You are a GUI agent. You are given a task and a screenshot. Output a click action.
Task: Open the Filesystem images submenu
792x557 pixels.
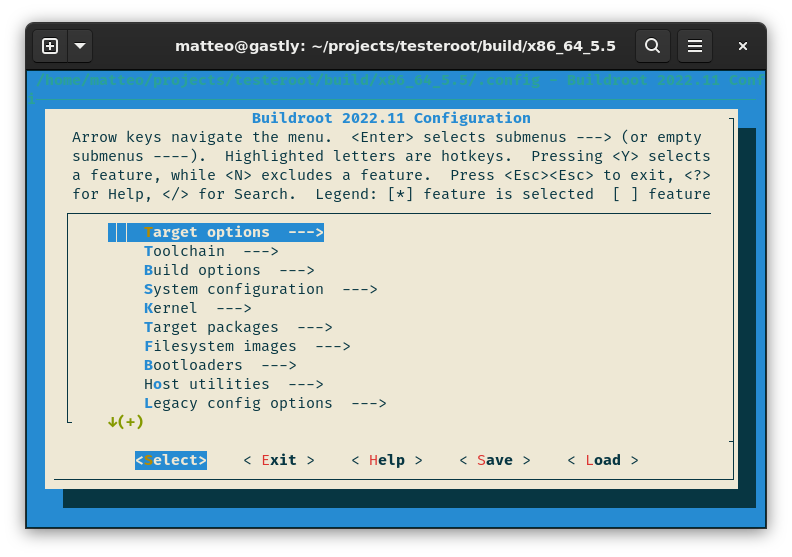point(247,346)
